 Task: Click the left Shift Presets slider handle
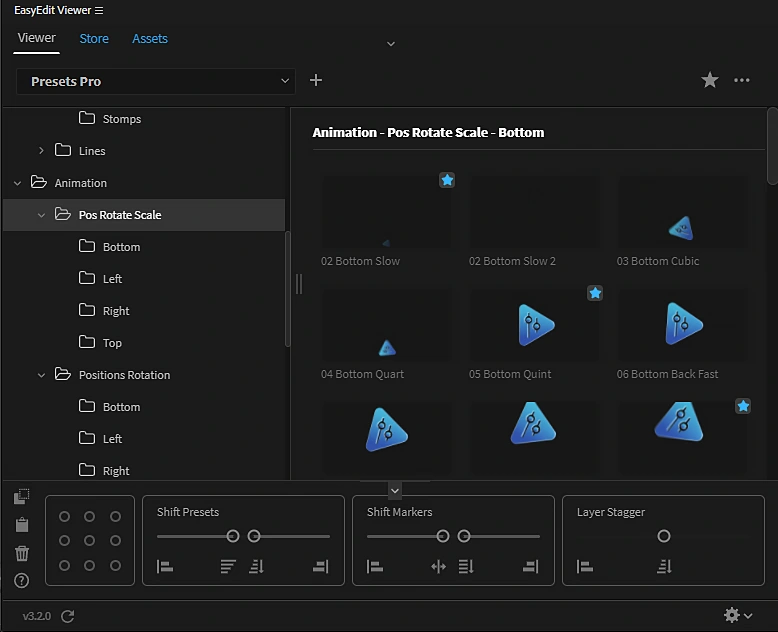(x=233, y=536)
